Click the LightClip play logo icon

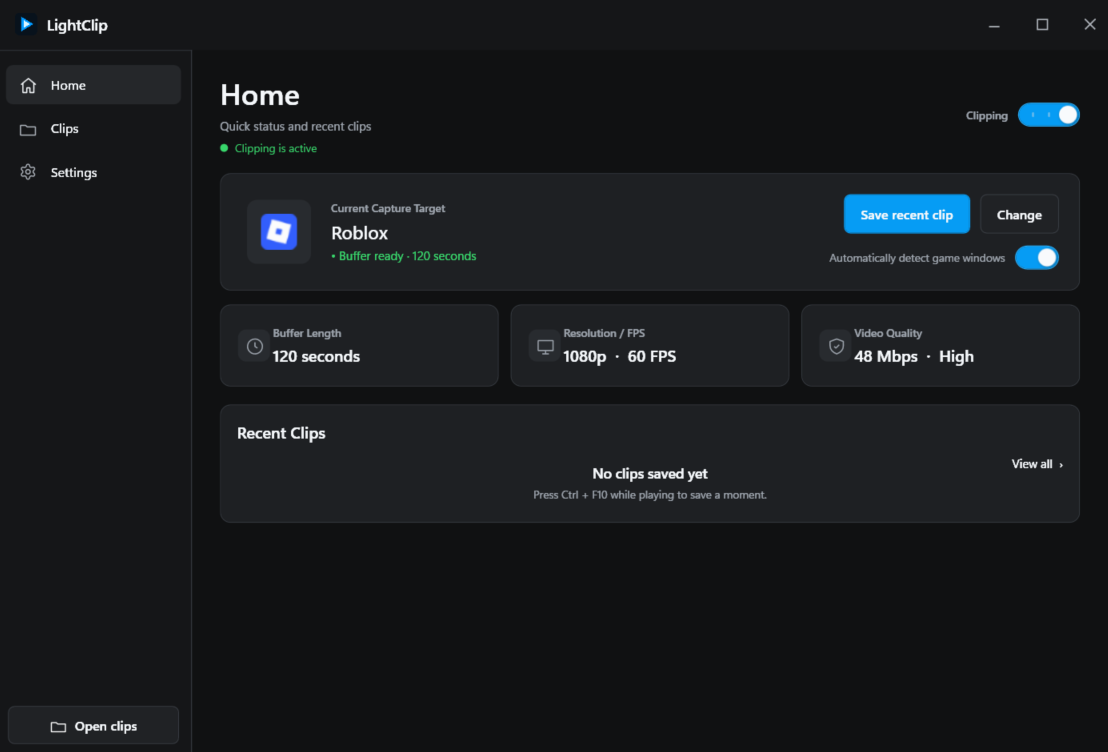26,25
